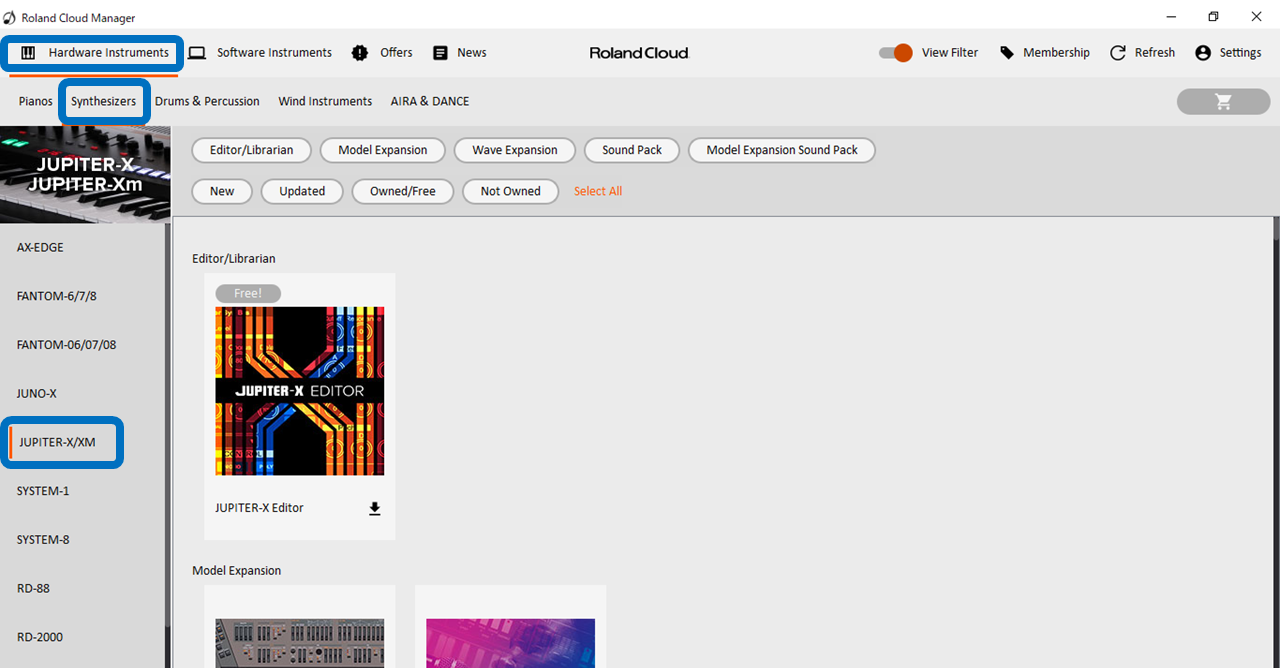Toggle the Sound Pack filter
1280x668 pixels.
[x=632, y=150]
